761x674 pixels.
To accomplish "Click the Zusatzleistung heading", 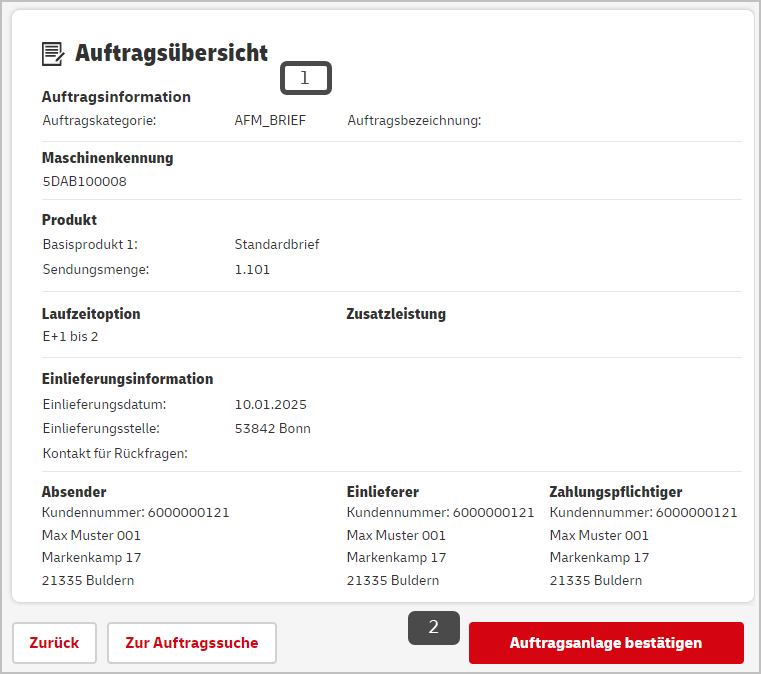I will pos(396,314).
